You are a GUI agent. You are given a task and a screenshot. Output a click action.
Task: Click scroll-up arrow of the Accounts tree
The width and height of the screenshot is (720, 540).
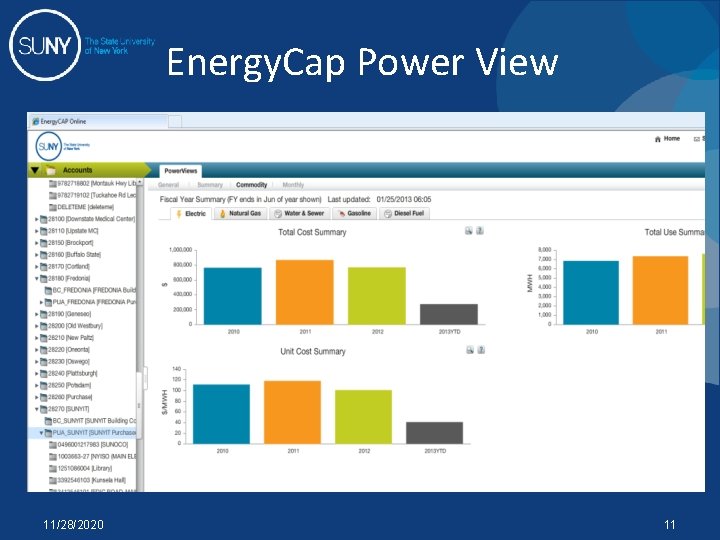140,182
